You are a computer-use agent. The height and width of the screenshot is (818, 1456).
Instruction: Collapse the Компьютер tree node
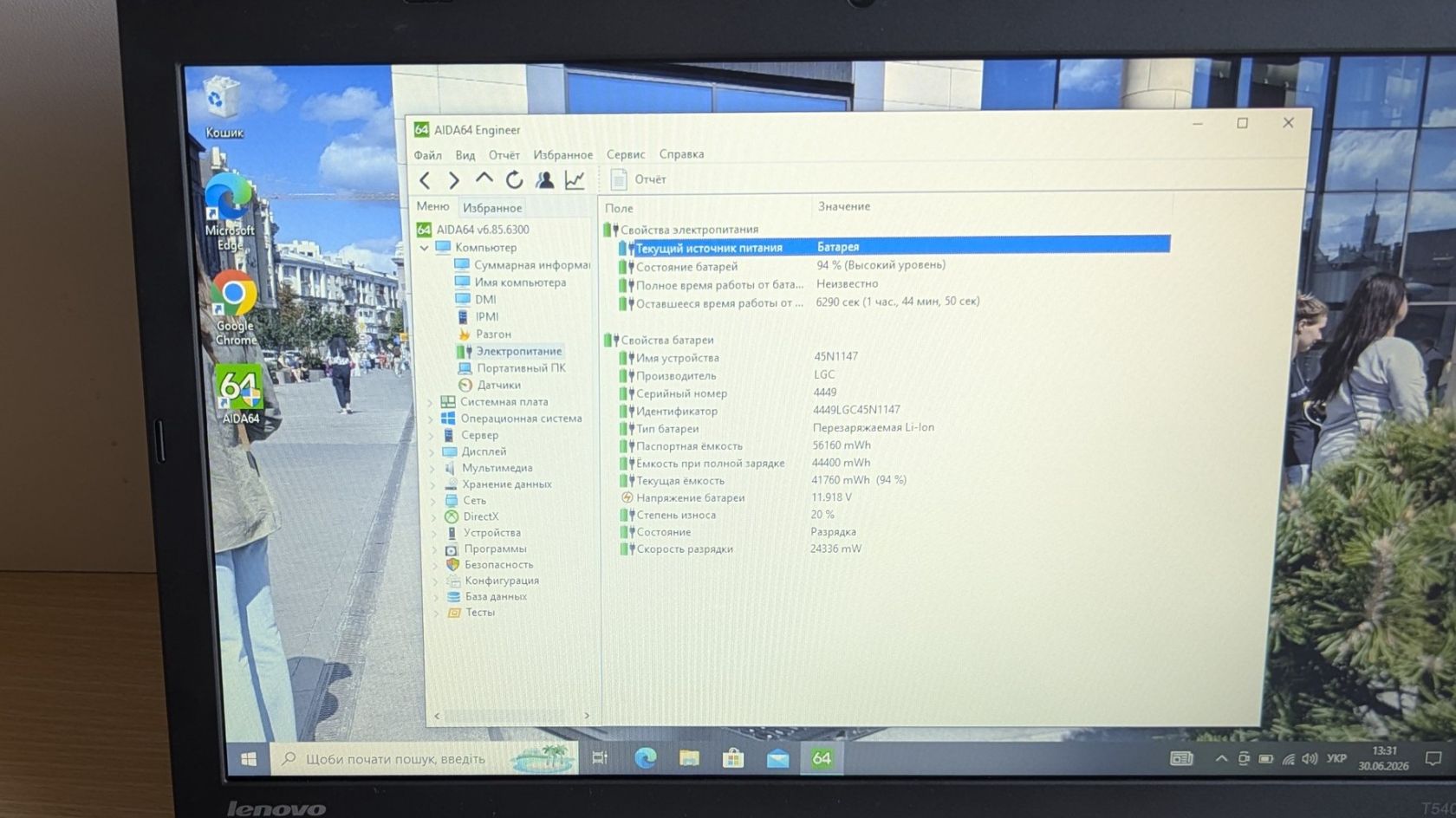(425, 248)
